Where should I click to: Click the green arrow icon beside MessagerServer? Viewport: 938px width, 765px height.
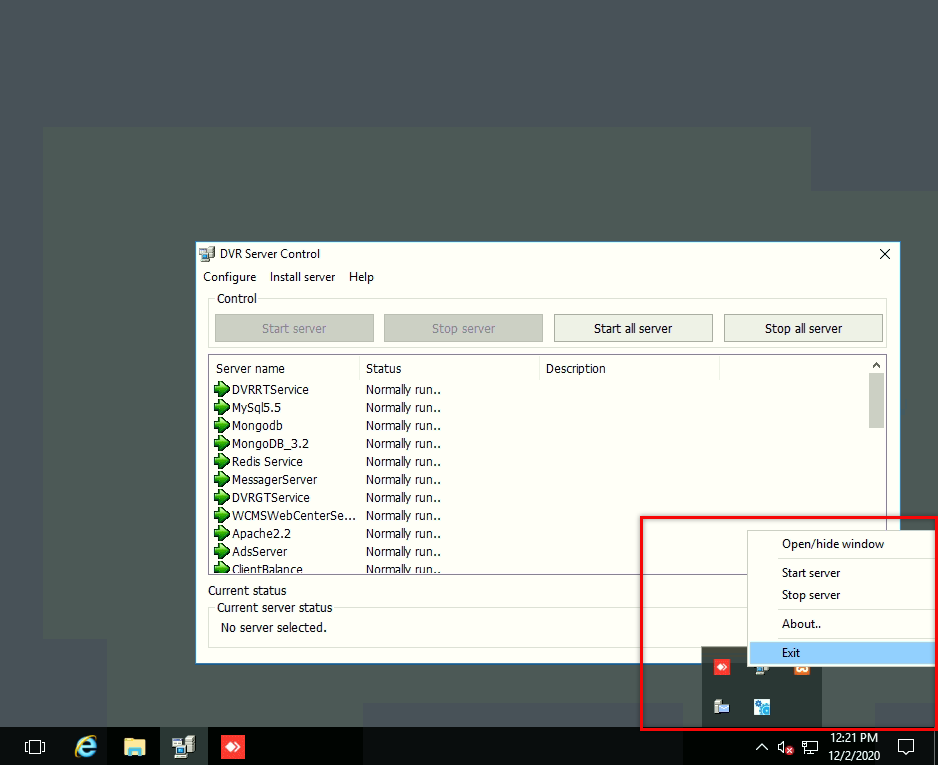pyautogui.click(x=222, y=479)
